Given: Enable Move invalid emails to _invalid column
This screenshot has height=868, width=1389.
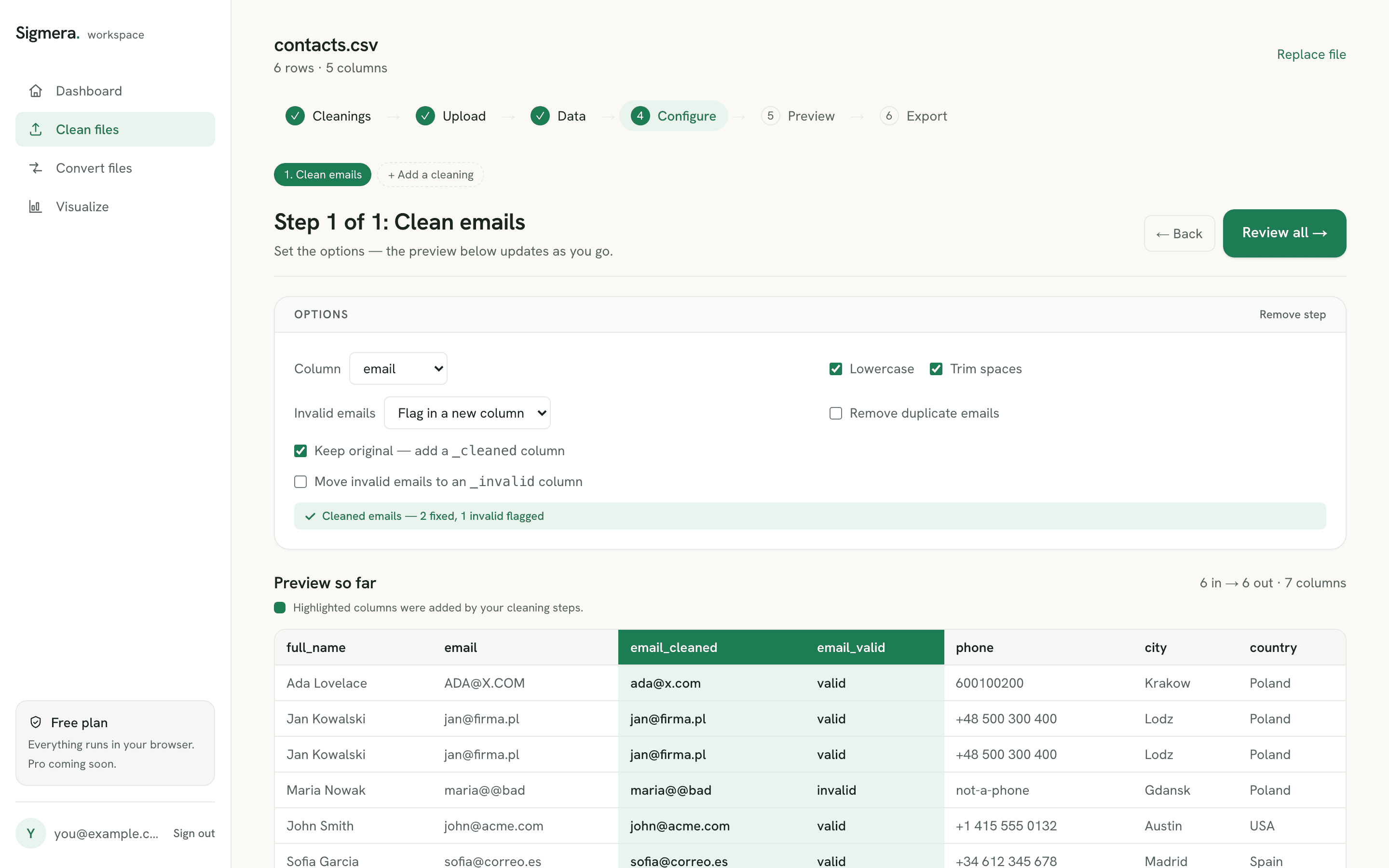Looking at the screenshot, I should (x=300, y=482).
